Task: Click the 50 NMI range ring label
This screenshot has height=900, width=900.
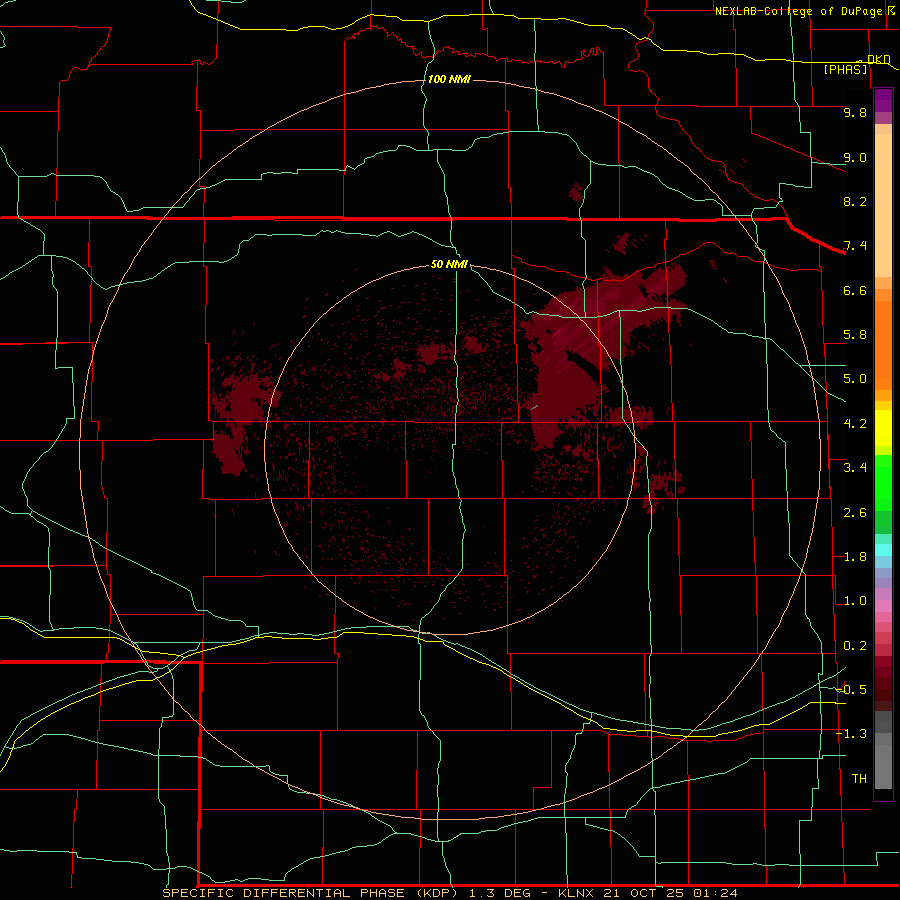Action: pyautogui.click(x=449, y=264)
